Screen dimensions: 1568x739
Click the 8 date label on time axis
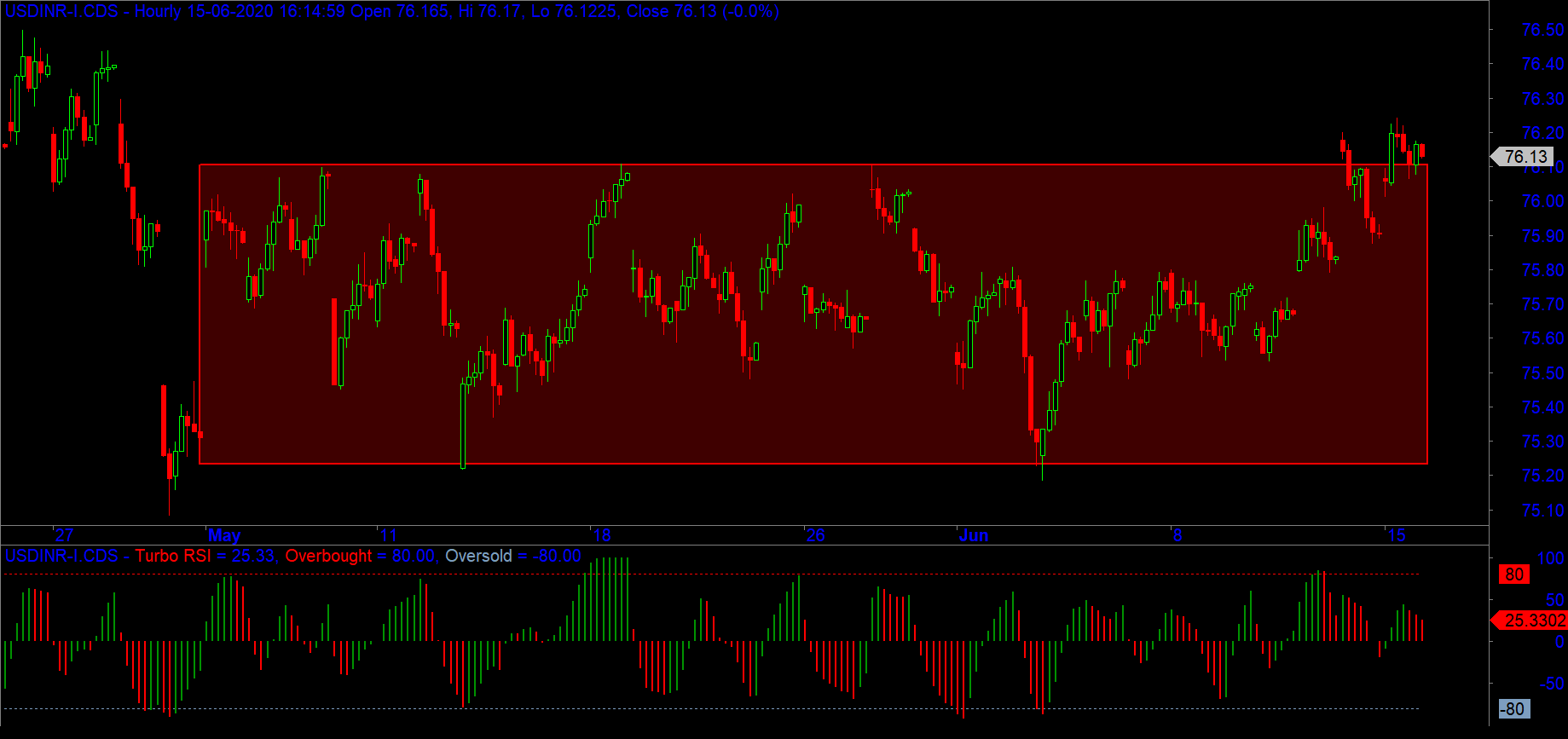pyautogui.click(x=1177, y=535)
